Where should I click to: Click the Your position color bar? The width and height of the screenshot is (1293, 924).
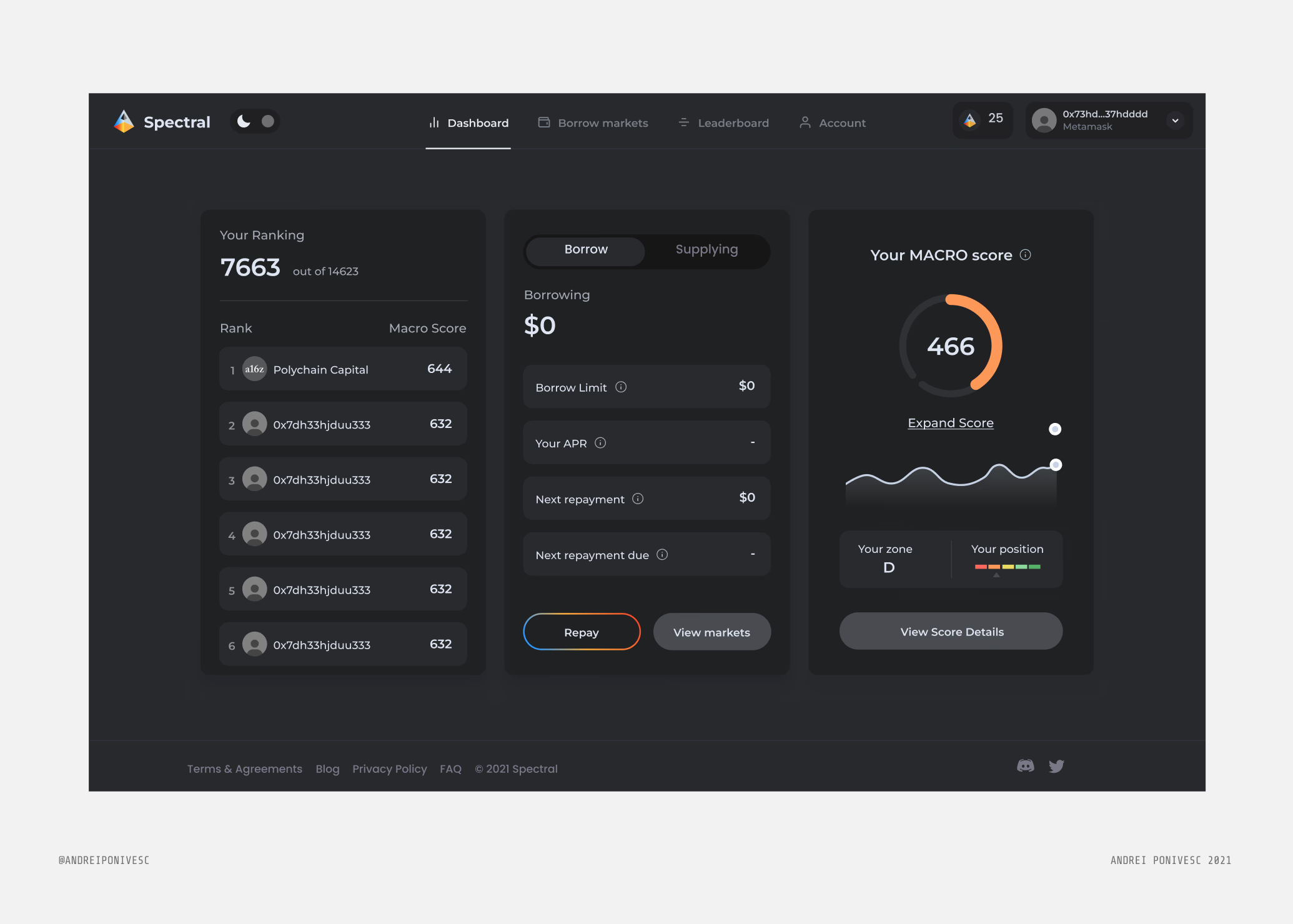pyautogui.click(x=1007, y=567)
